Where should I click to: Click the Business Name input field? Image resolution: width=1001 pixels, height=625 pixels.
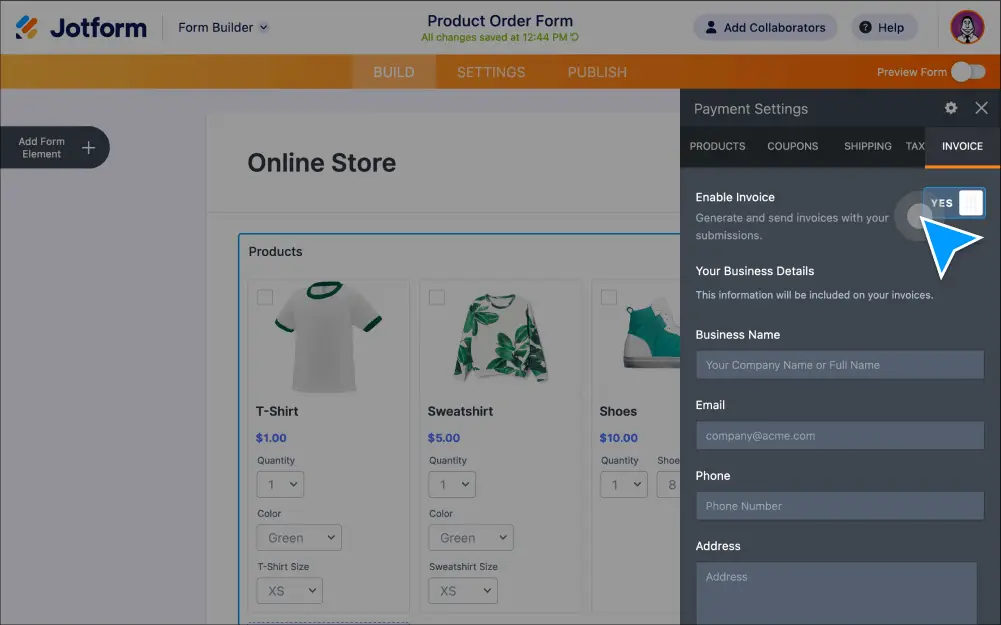(840, 365)
